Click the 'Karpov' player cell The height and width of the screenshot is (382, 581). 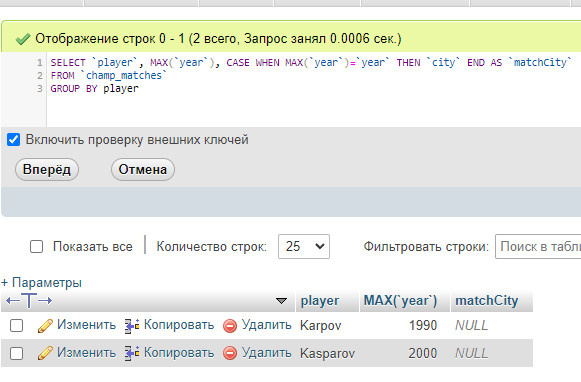pyautogui.click(x=321, y=326)
